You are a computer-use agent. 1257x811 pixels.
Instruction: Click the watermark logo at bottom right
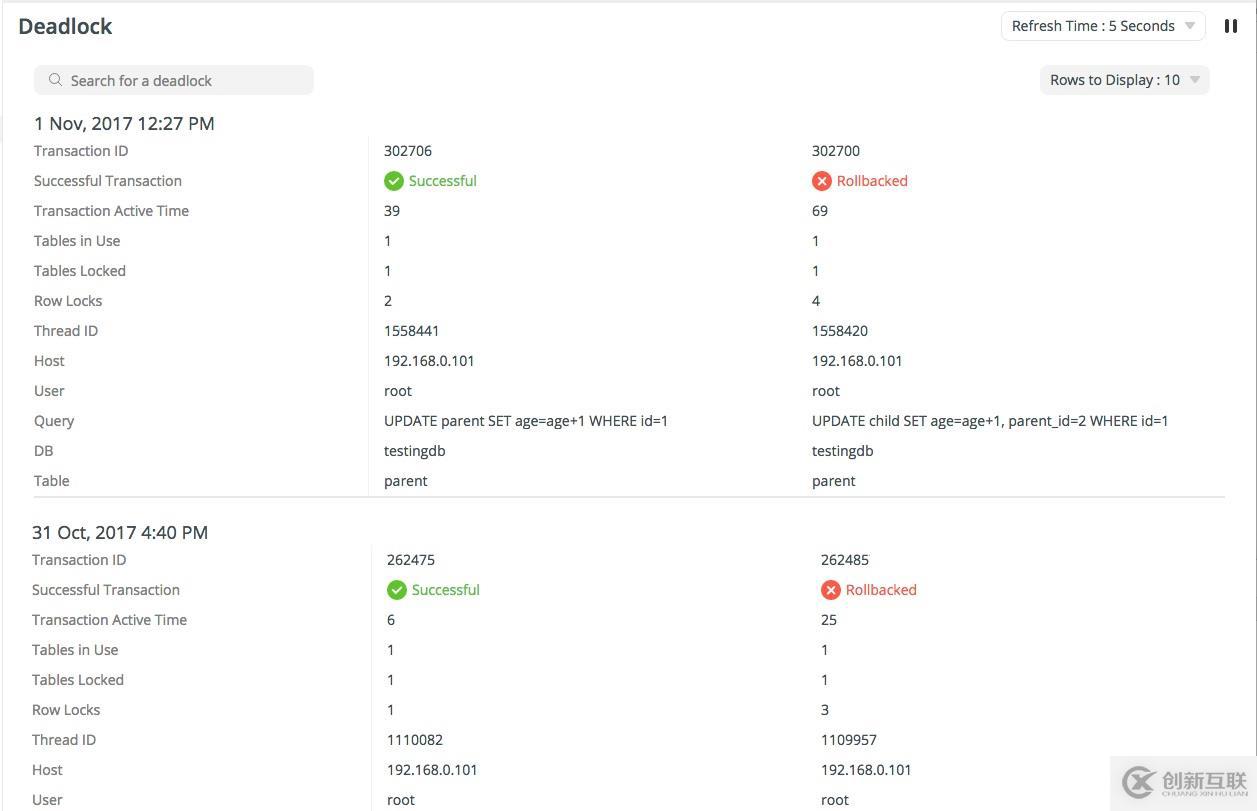point(1185,782)
